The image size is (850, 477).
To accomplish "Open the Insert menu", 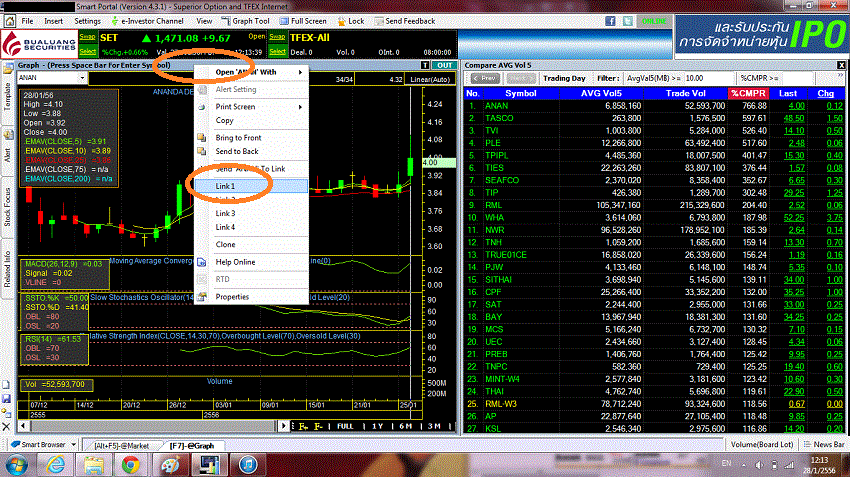I will [53, 21].
